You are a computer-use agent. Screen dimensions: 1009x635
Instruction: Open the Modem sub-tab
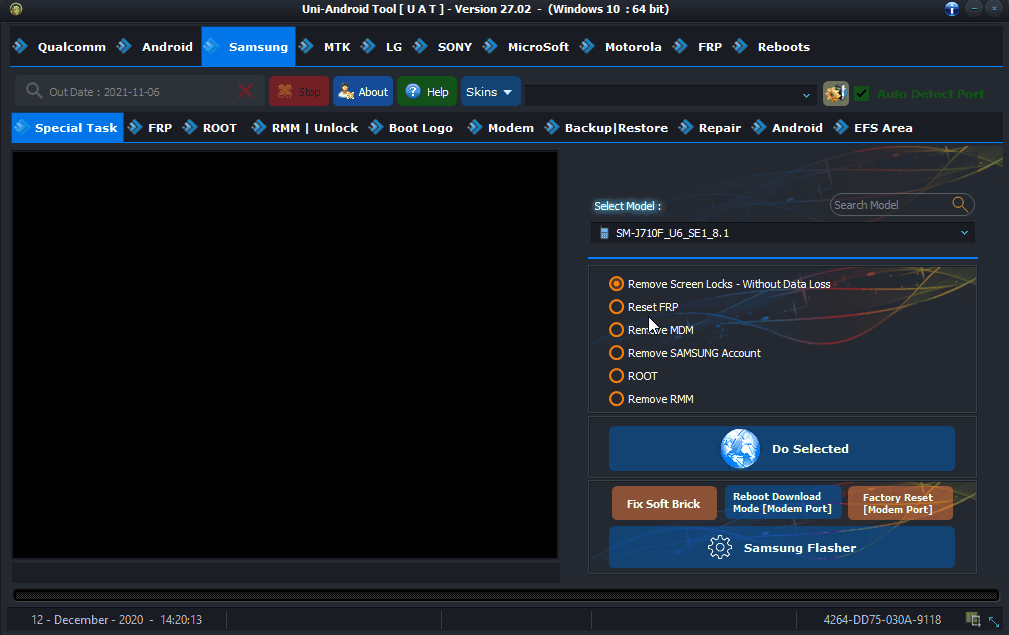[501, 127]
